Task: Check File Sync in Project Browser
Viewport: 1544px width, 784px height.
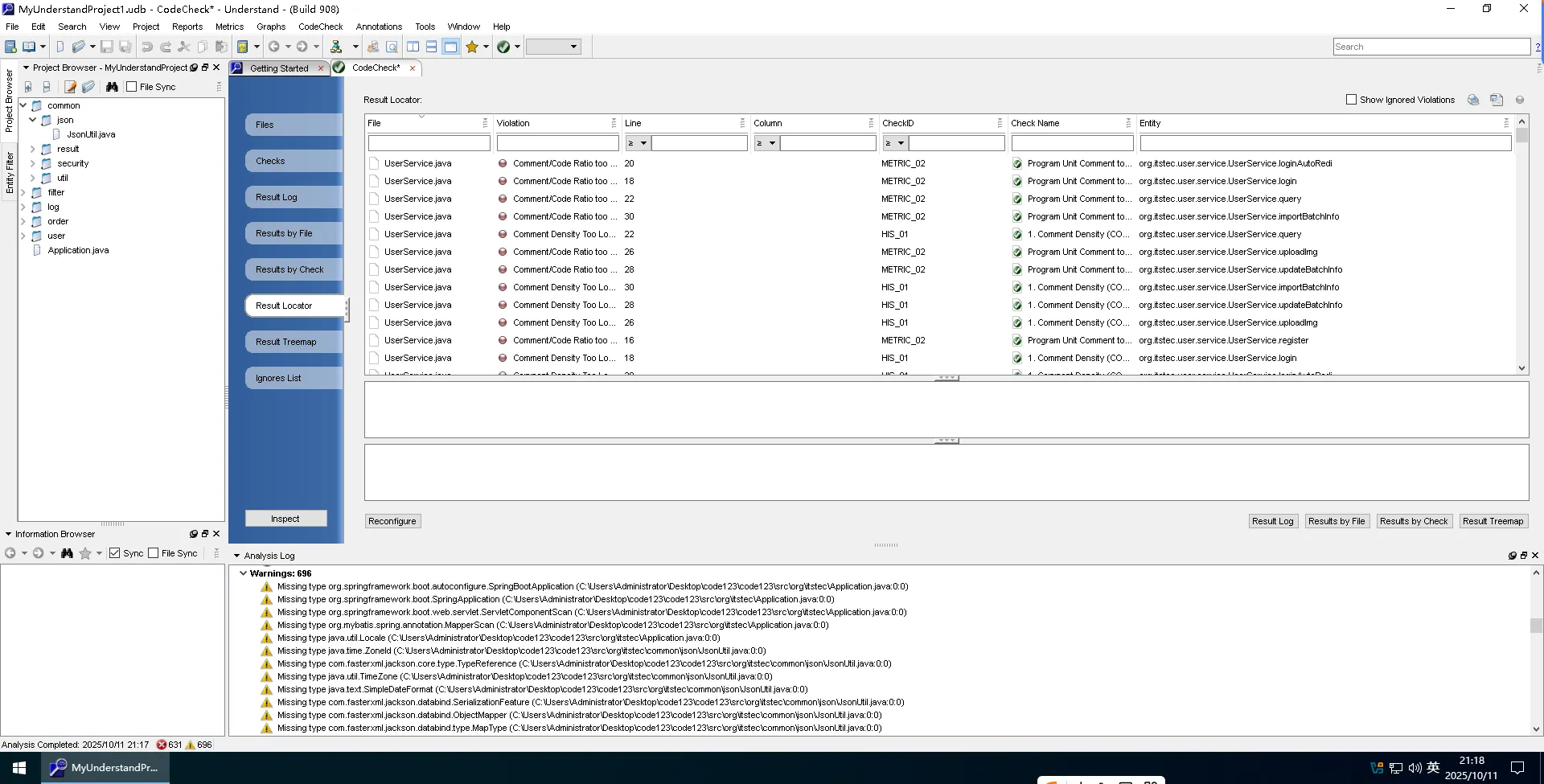Action: 132,87
